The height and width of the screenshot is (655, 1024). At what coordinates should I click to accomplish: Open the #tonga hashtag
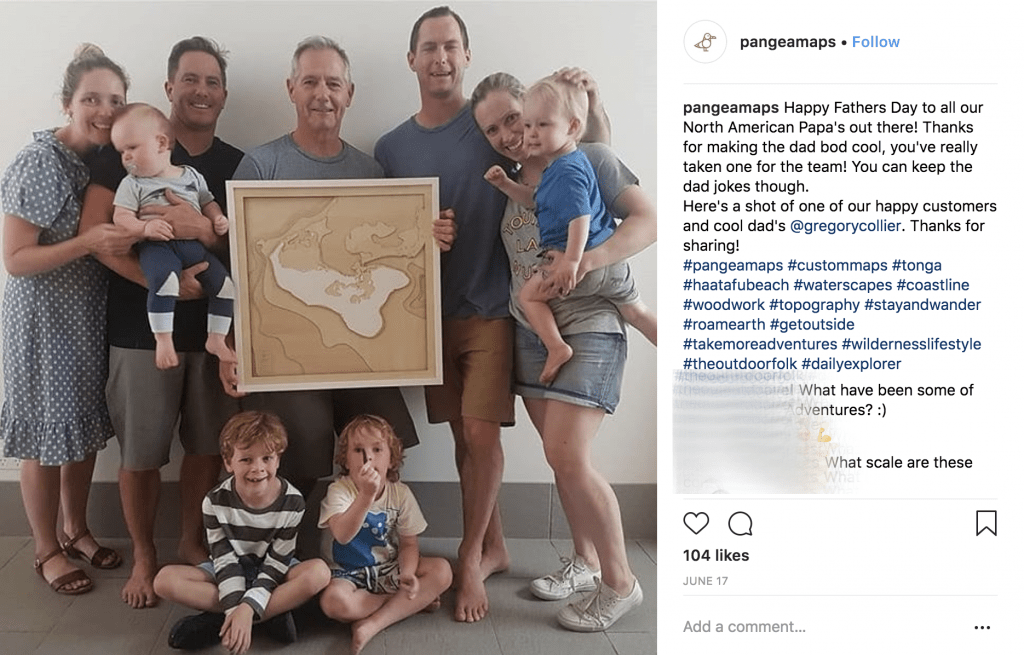point(917,265)
